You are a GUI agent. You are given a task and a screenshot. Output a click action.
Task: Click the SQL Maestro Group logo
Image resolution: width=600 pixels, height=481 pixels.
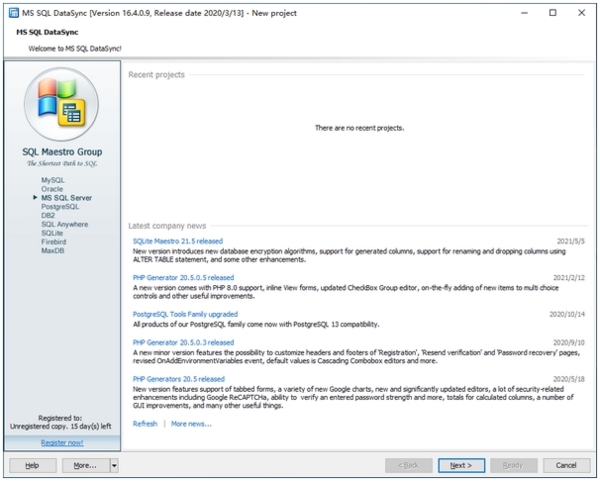tap(61, 104)
